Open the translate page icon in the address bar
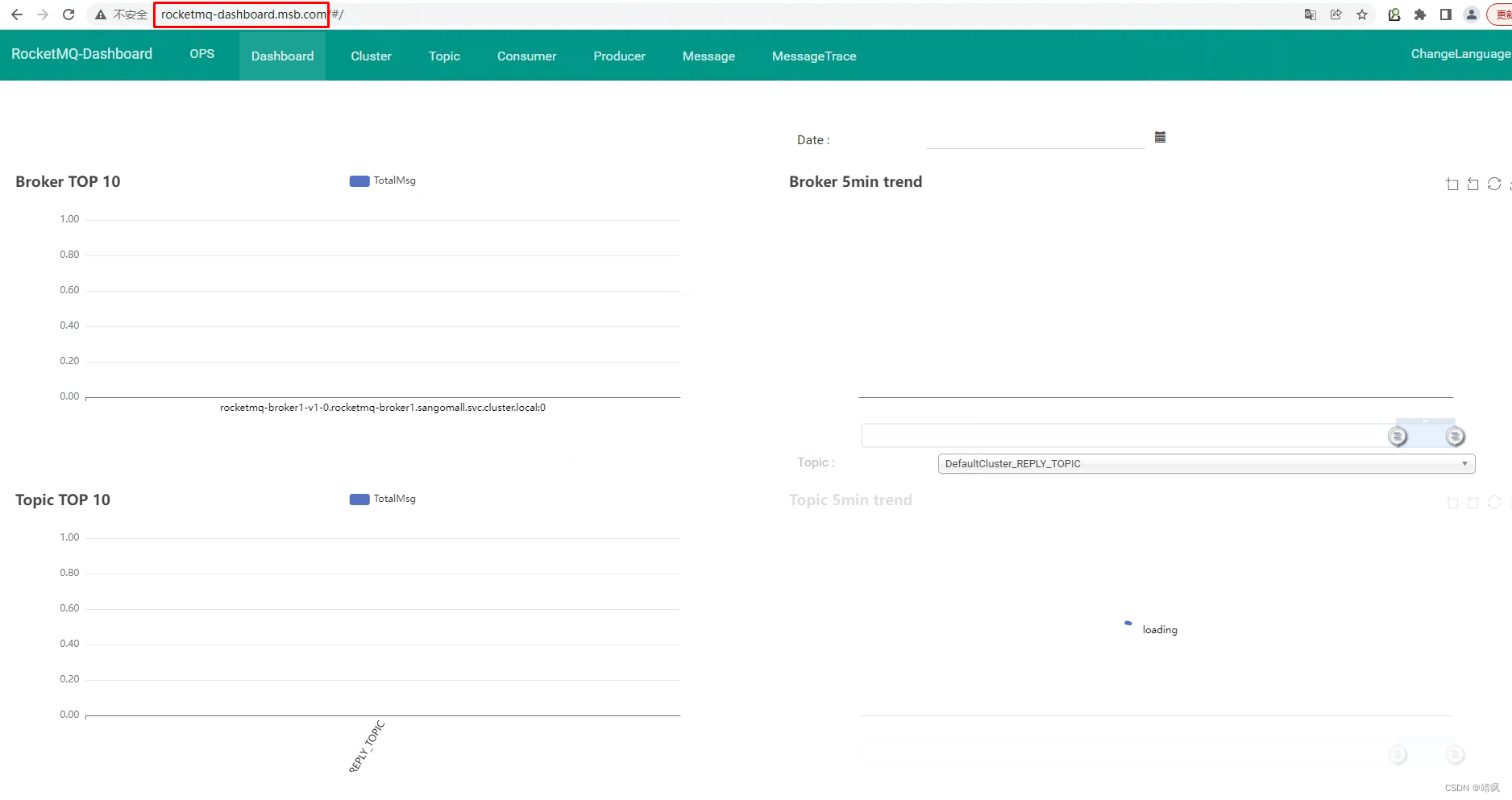The width and height of the screenshot is (1512, 800). [1311, 15]
